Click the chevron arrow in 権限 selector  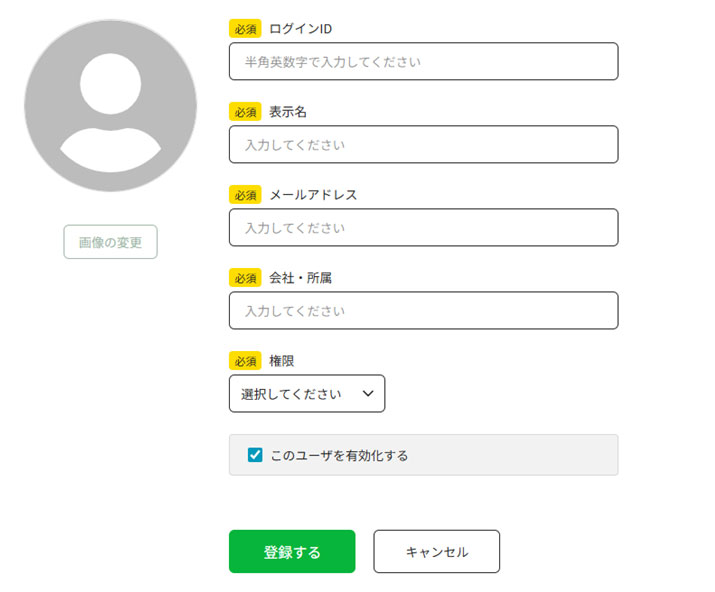(368, 393)
